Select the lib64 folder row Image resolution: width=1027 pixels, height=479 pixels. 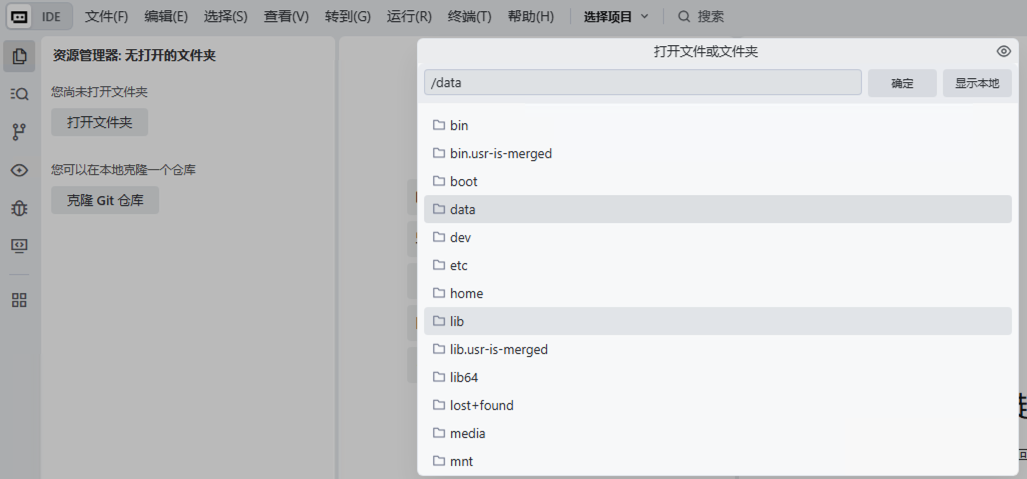[717, 377]
